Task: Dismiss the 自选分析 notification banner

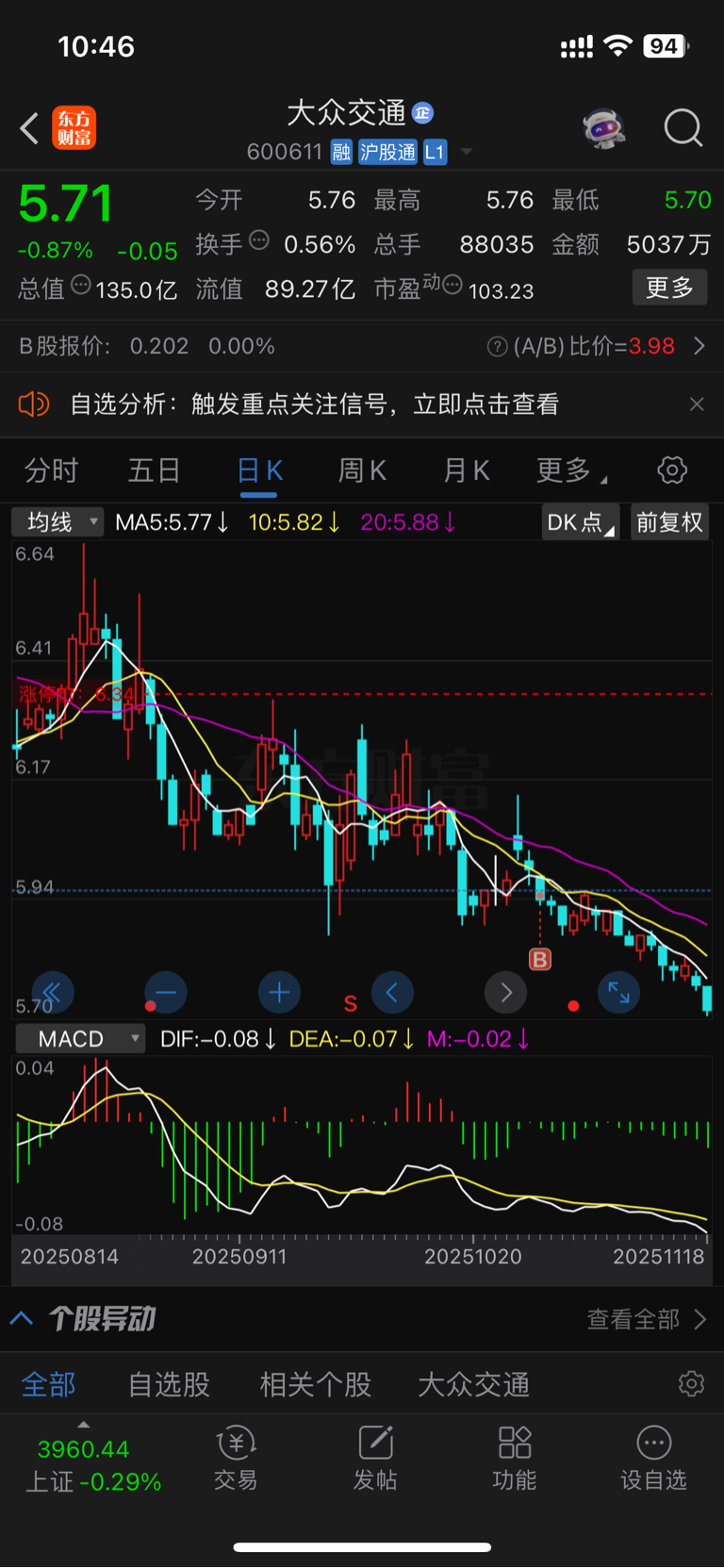Action: (697, 404)
